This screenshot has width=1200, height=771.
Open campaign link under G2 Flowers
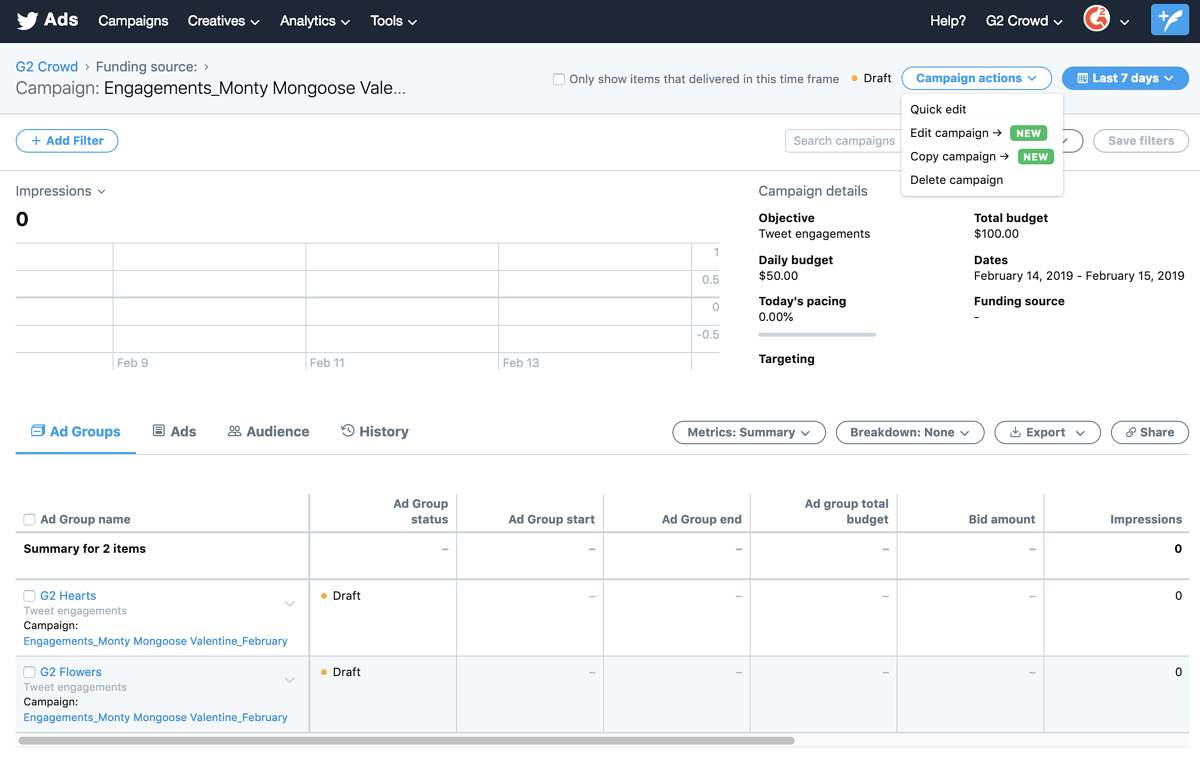pyautogui.click(x=156, y=717)
